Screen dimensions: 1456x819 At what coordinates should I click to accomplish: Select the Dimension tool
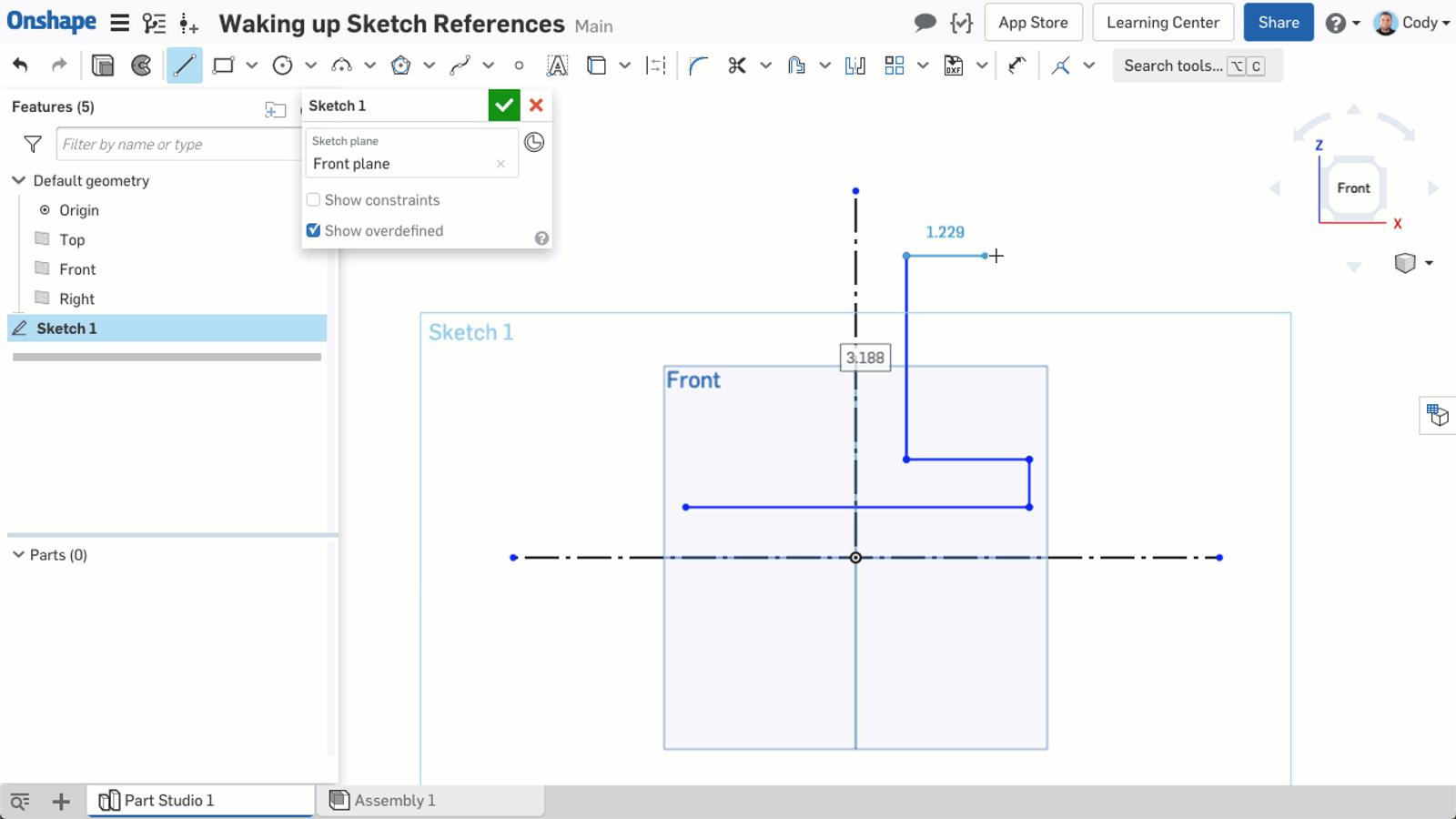(656, 65)
